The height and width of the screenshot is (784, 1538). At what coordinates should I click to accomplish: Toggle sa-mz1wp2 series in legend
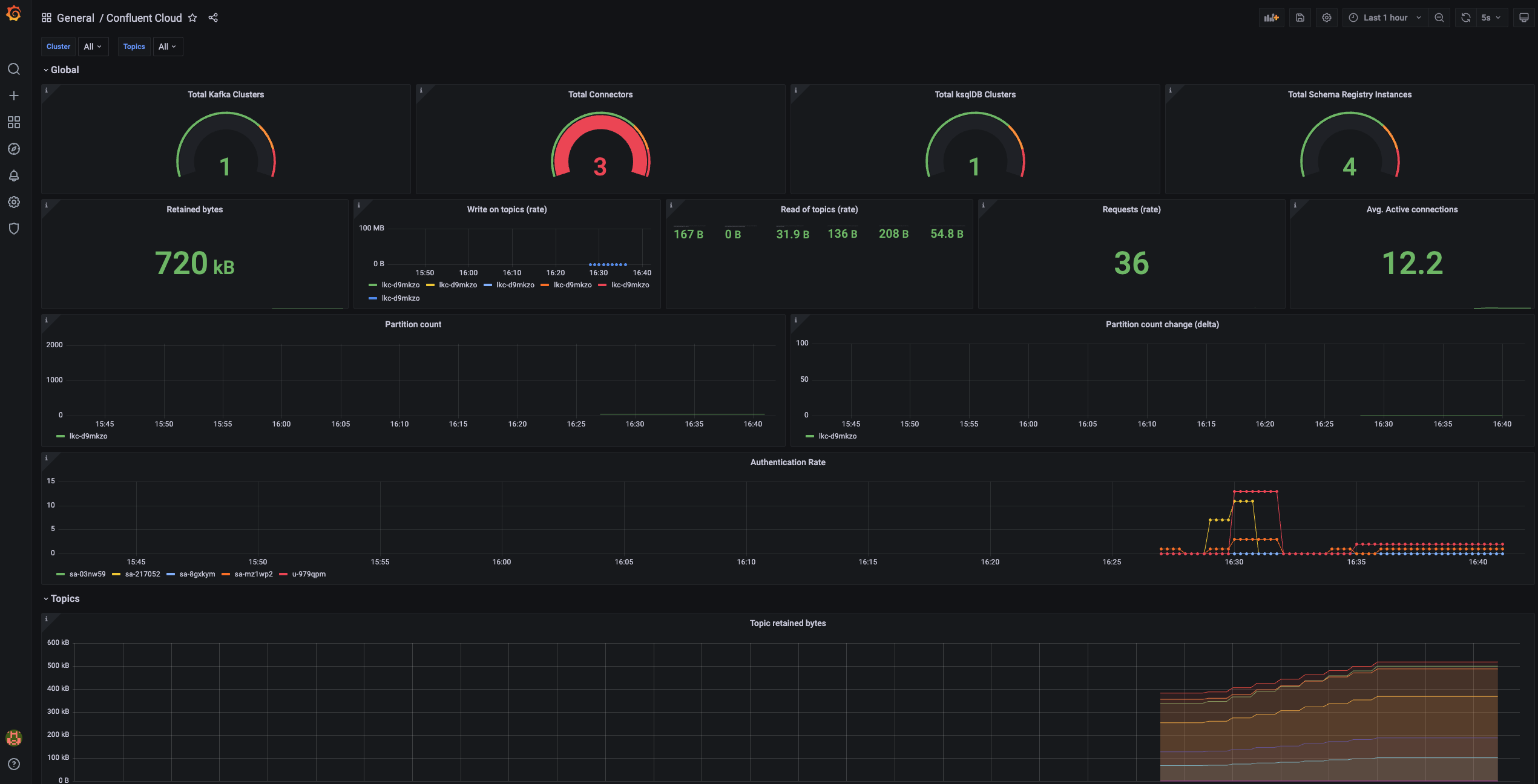pyautogui.click(x=253, y=574)
